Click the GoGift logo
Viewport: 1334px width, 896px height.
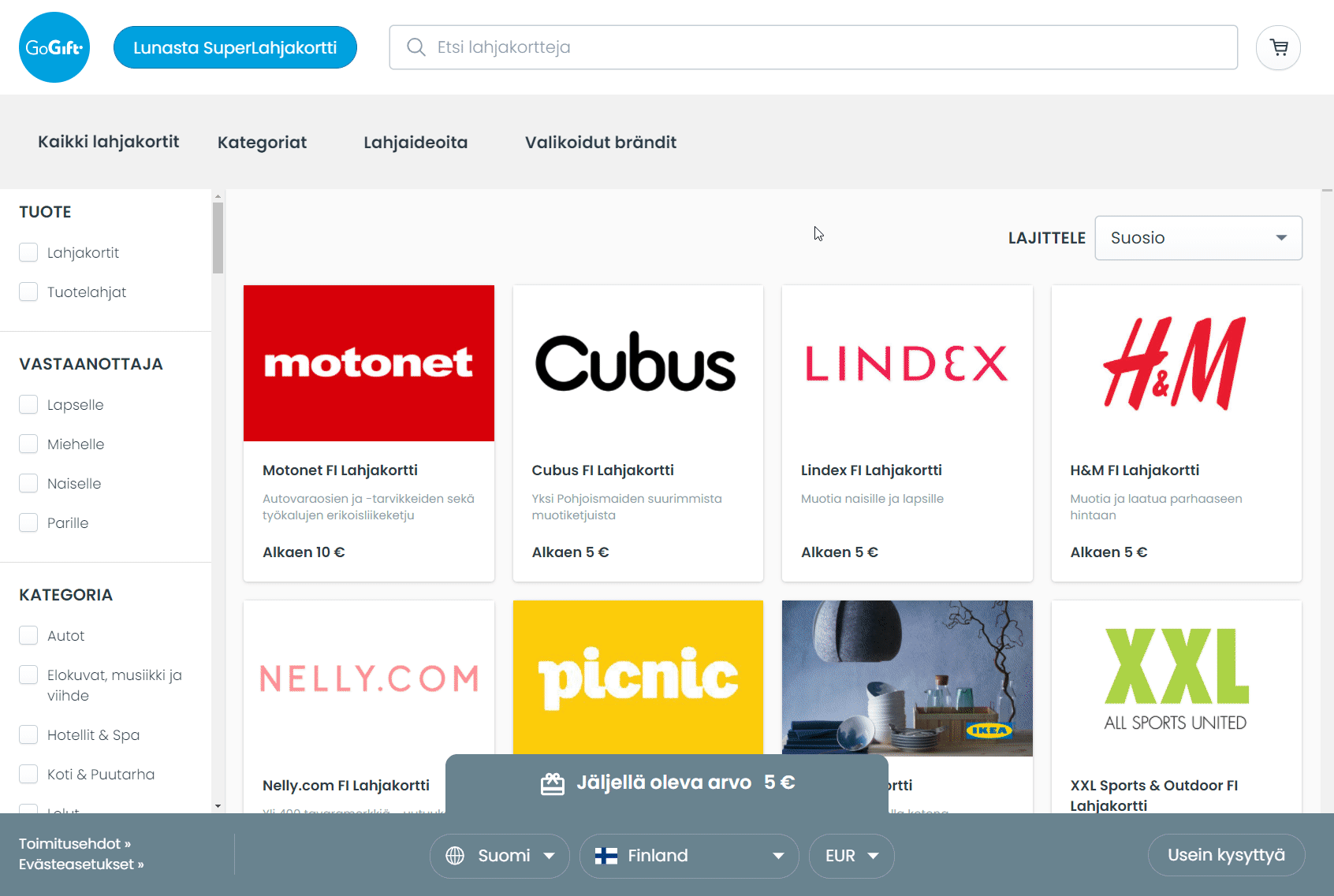point(54,47)
